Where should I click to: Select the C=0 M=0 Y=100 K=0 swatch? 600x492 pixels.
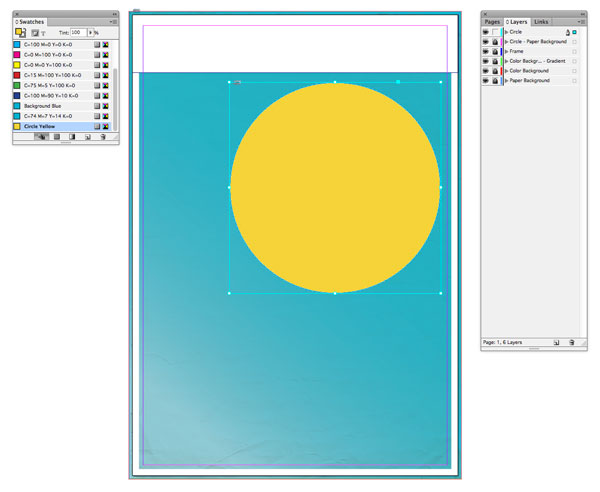62,65
